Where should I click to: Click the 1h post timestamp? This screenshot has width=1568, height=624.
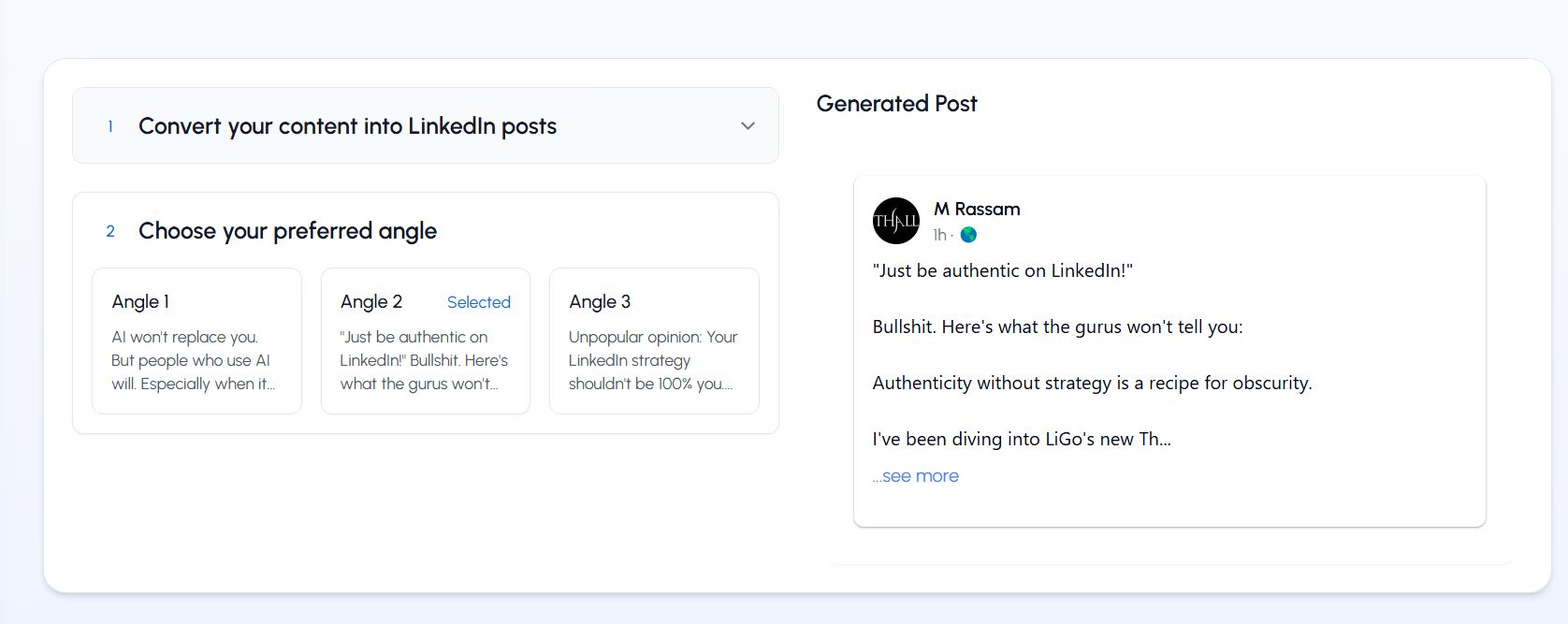pos(939,235)
